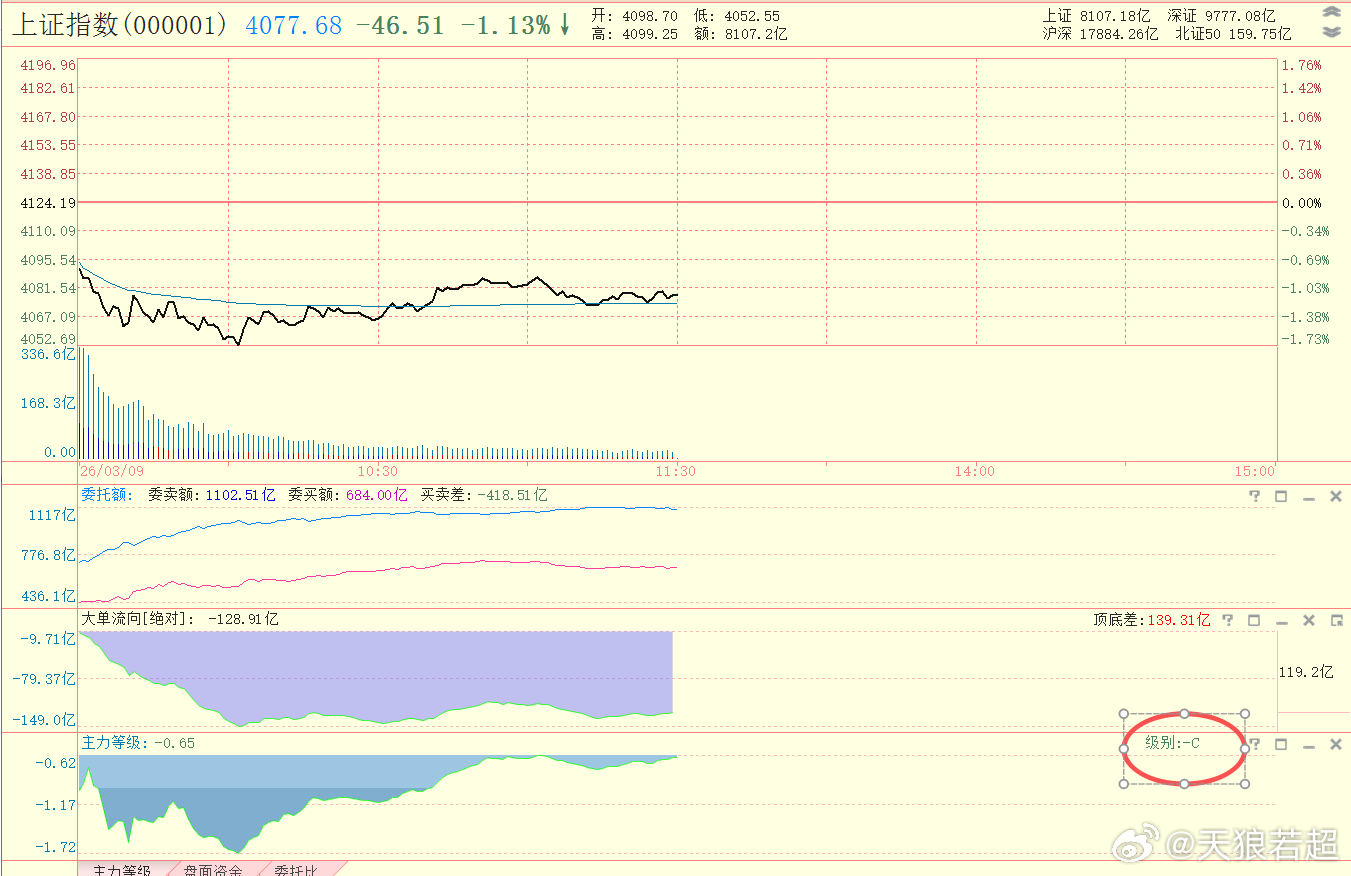The image size is (1351, 876).
Task: Click the 顶底差:139.31亿 value
Action: [1151, 620]
